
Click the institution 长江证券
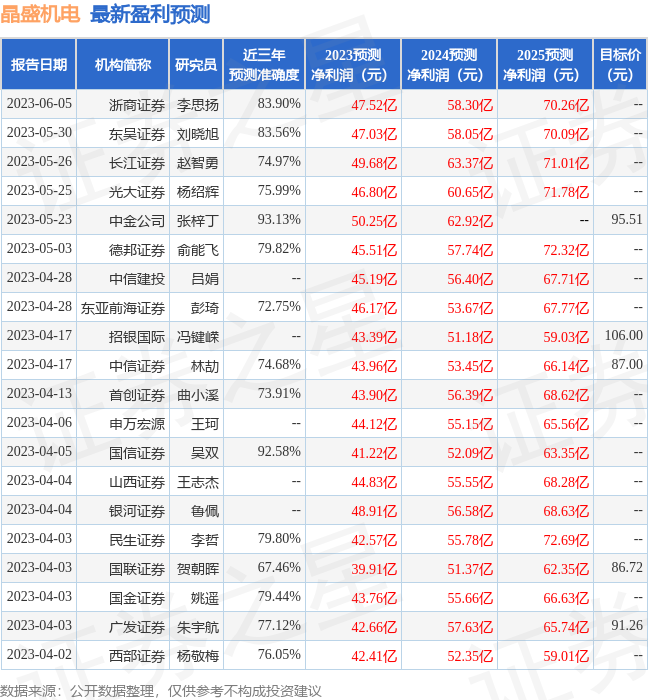tap(137, 163)
